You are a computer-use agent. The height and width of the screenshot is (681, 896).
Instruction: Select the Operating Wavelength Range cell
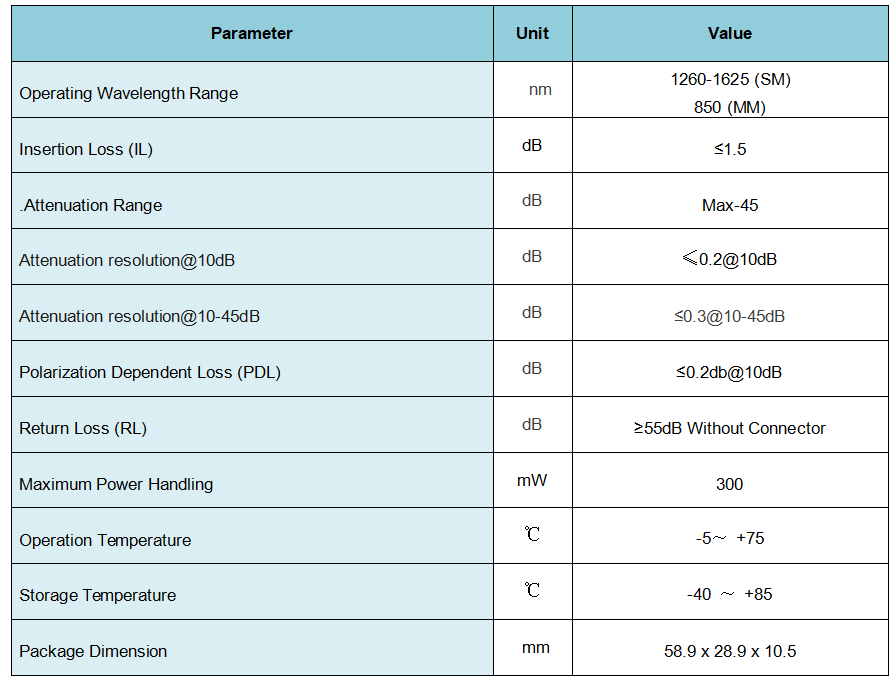click(x=129, y=93)
